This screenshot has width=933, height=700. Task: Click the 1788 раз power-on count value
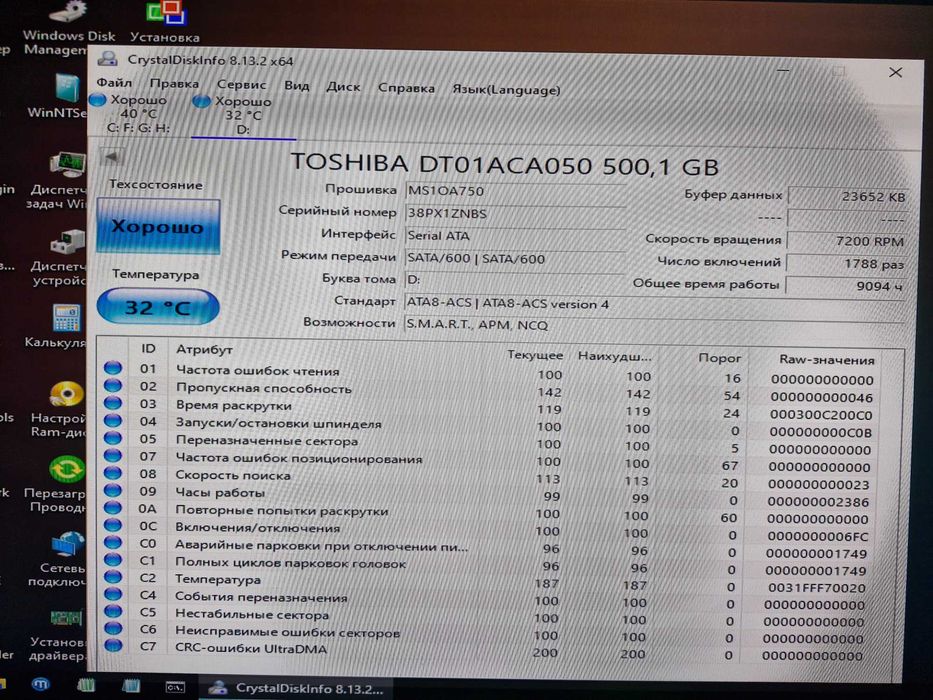[846, 264]
